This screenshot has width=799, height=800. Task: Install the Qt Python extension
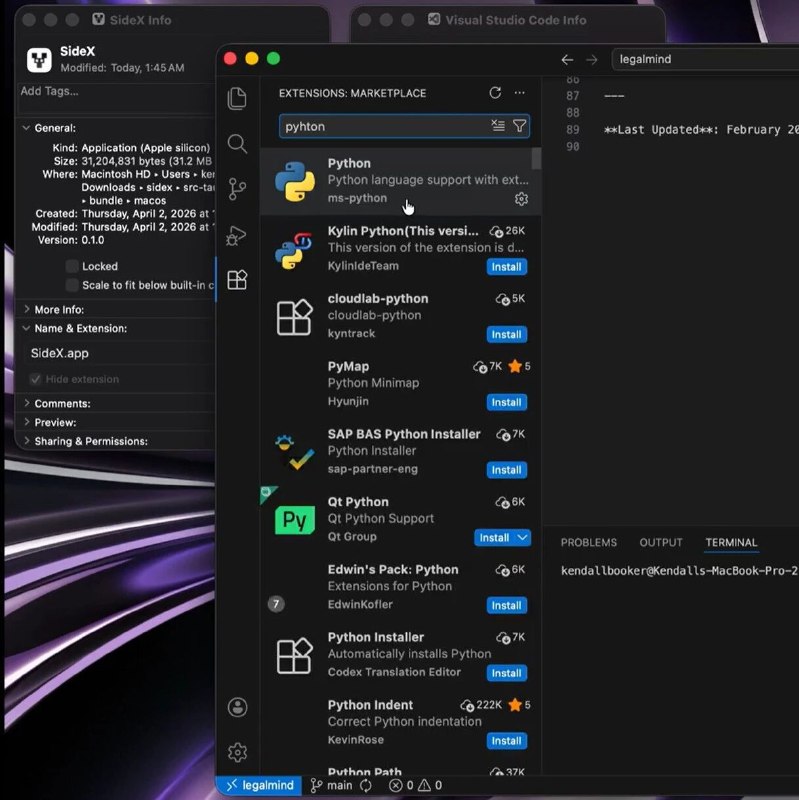click(494, 538)
